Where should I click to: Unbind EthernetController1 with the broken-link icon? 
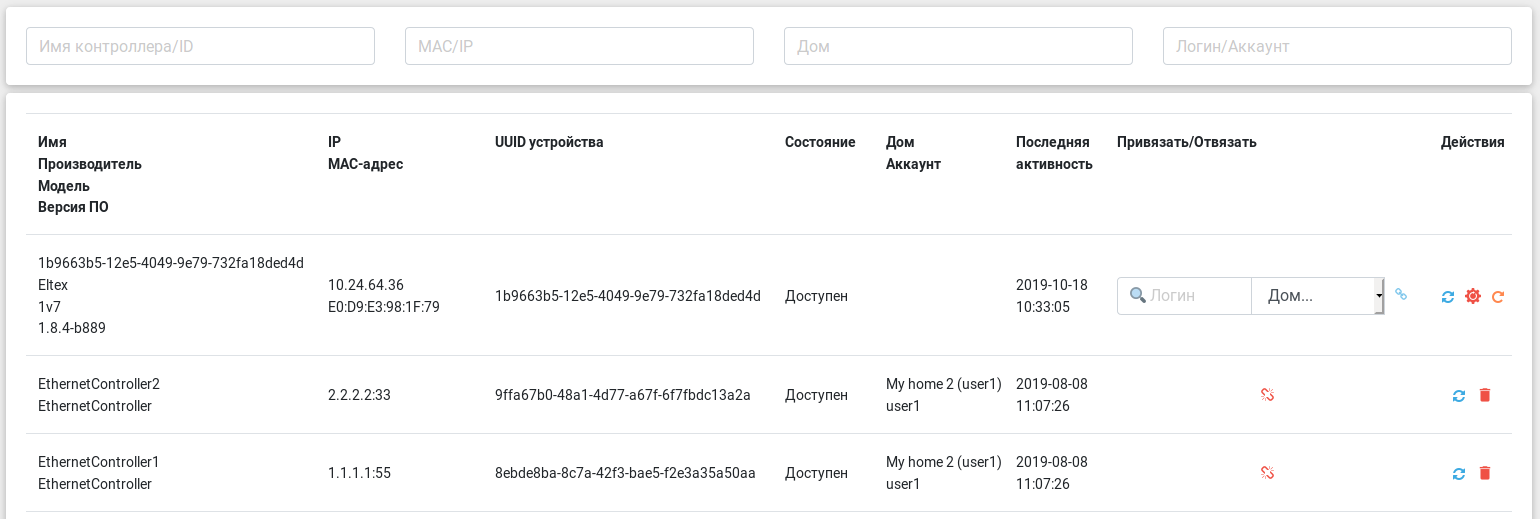[x=1267, y=473]
